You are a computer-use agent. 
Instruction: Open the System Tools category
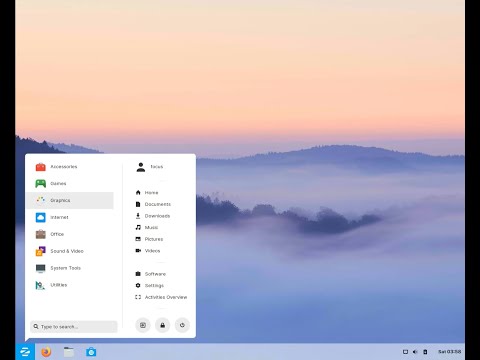pyautogui.click(x=70, y=268)
